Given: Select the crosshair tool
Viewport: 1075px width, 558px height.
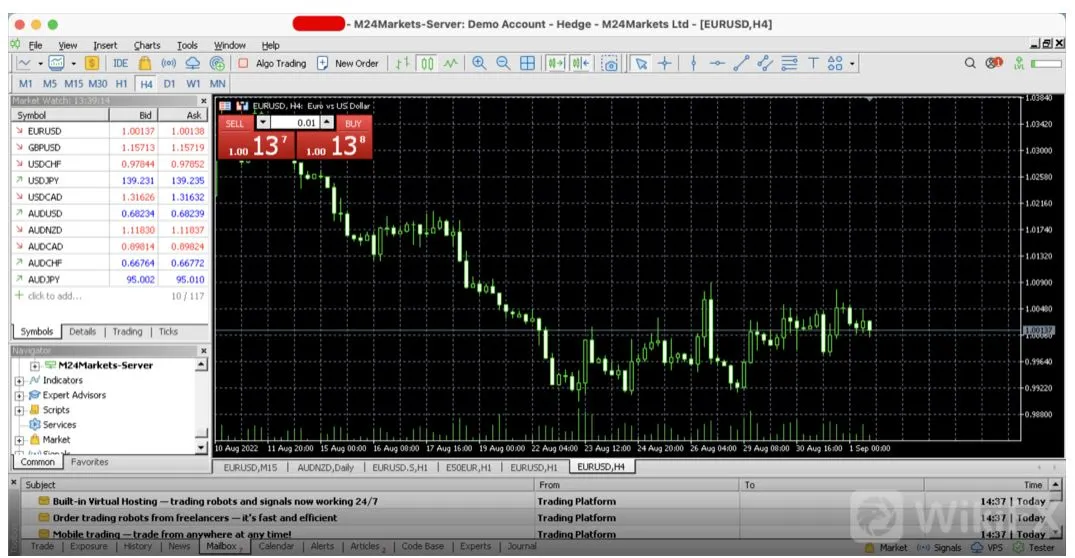Looking at the screenshot, I should [x=664, y=63].
